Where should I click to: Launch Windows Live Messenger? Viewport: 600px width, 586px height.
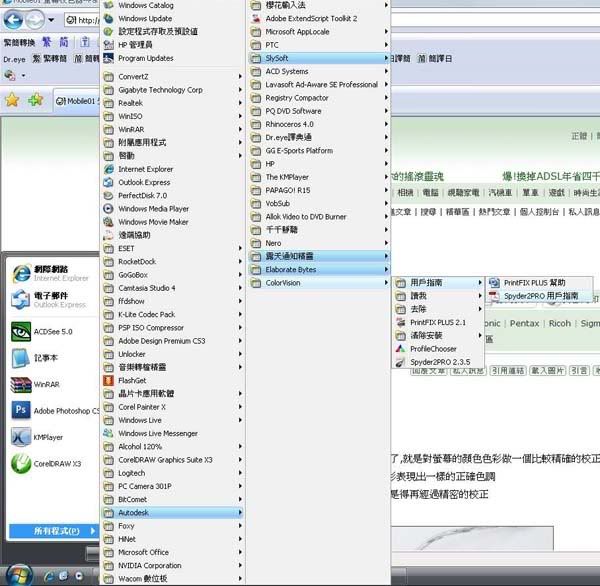(173, 433)
